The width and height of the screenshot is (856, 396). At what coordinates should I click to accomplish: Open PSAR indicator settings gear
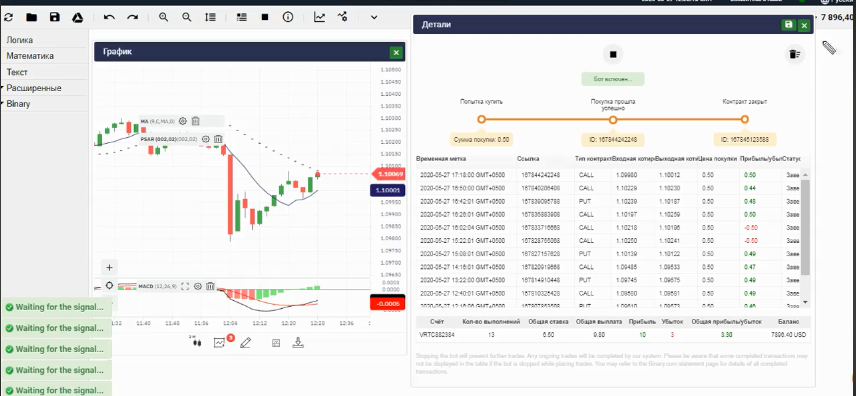[206, 139]
